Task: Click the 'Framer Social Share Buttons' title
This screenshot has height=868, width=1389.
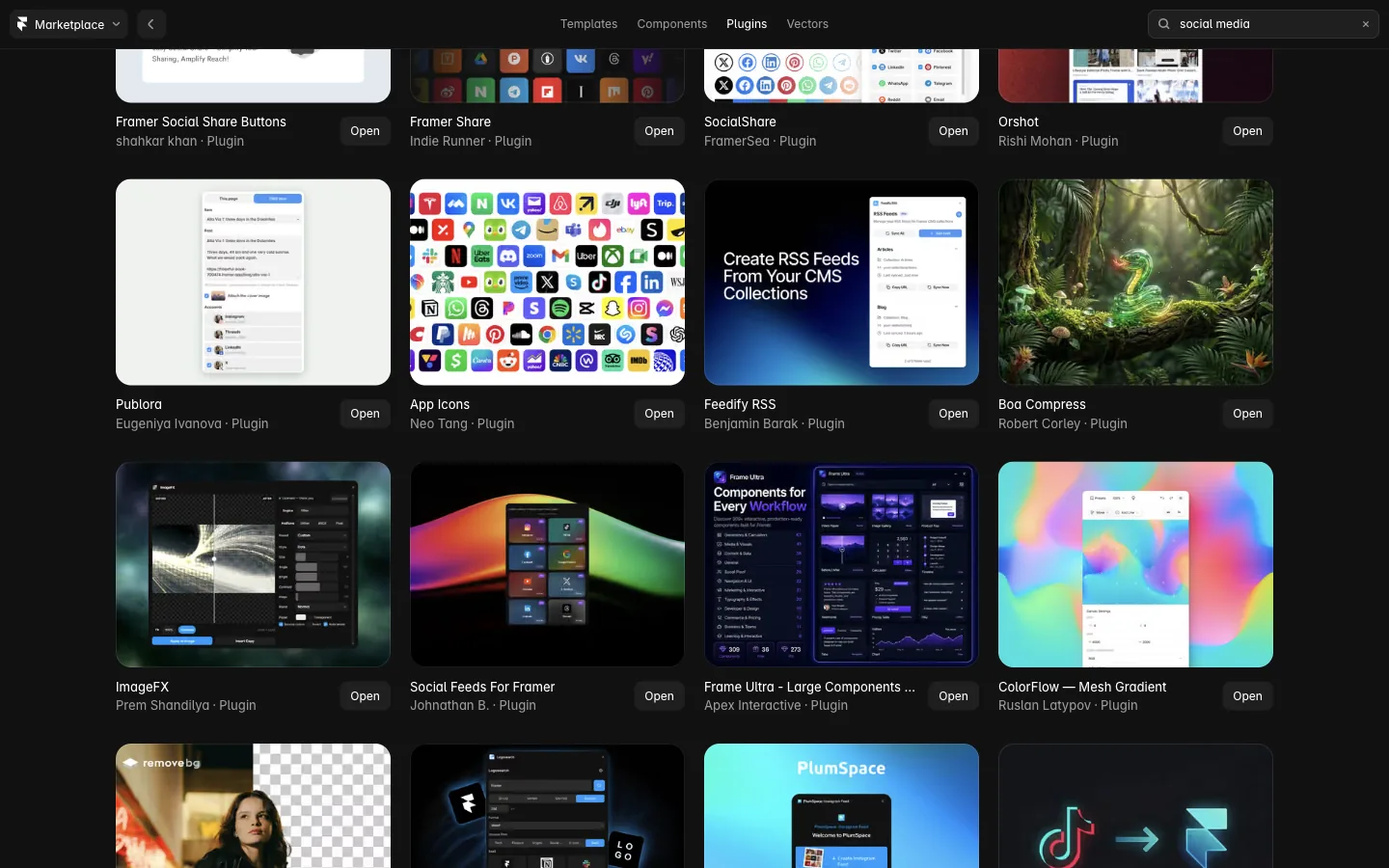Action: (201, 122)
